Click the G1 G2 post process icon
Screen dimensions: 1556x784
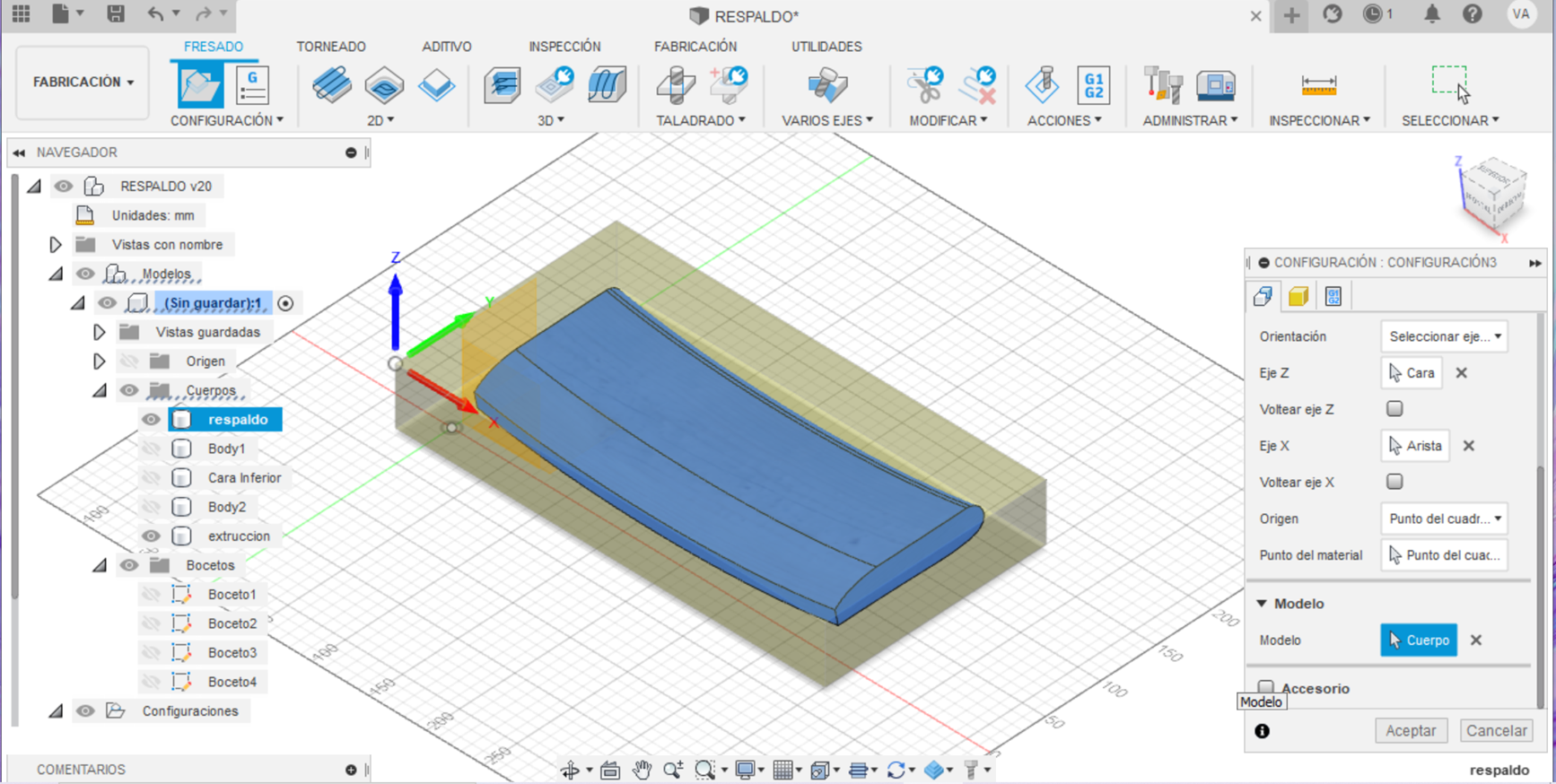(1094, 85)
